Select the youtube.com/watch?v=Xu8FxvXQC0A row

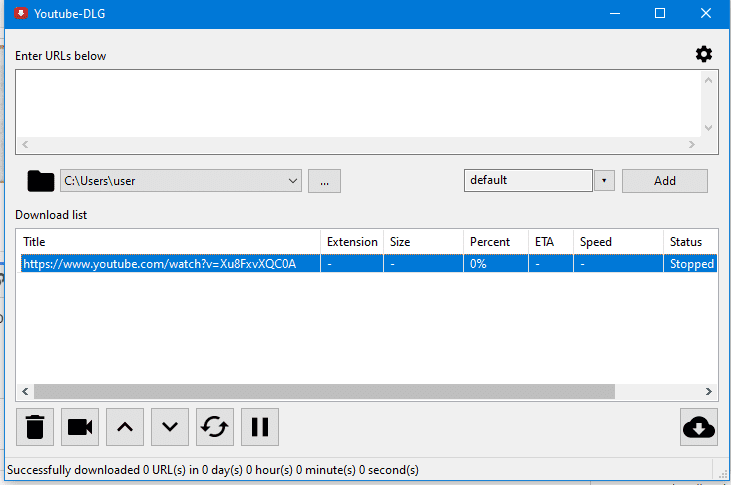369,263
